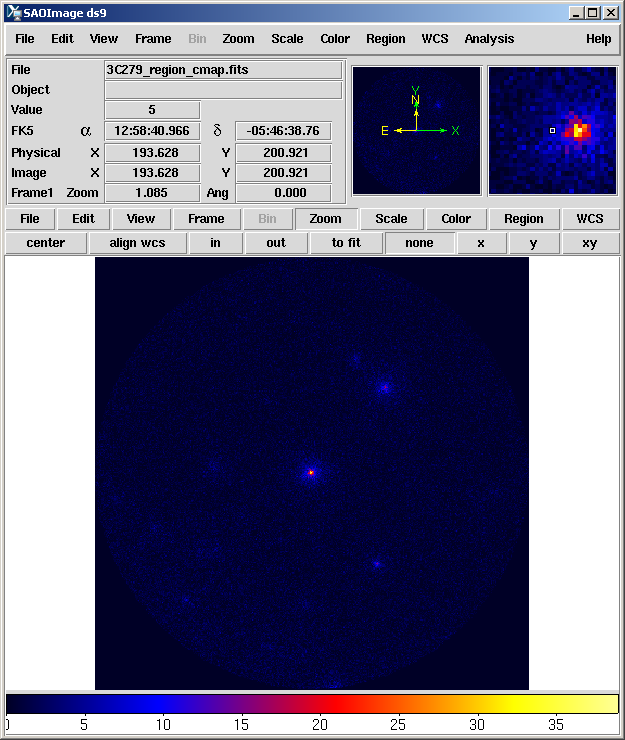Flip image with the 'xy' button
Image resolution: width=625 pixels, height=740 pixels.
590,243
